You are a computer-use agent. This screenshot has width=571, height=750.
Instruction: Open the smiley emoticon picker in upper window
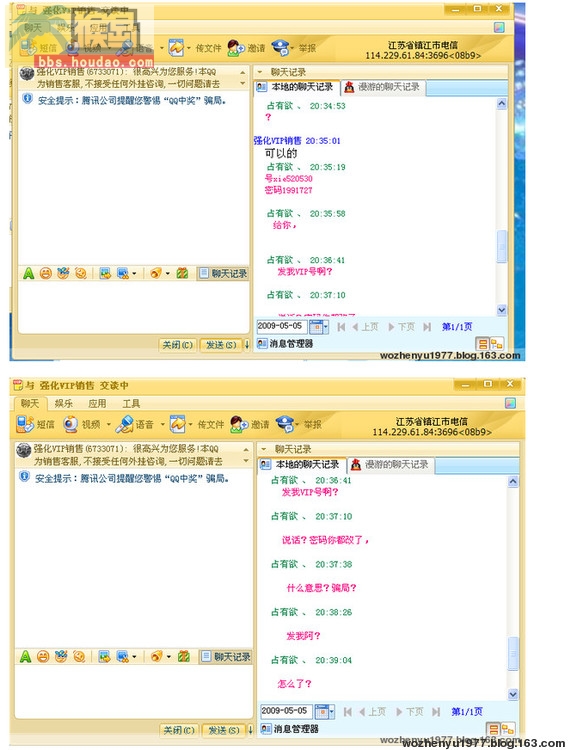(46, 273)
